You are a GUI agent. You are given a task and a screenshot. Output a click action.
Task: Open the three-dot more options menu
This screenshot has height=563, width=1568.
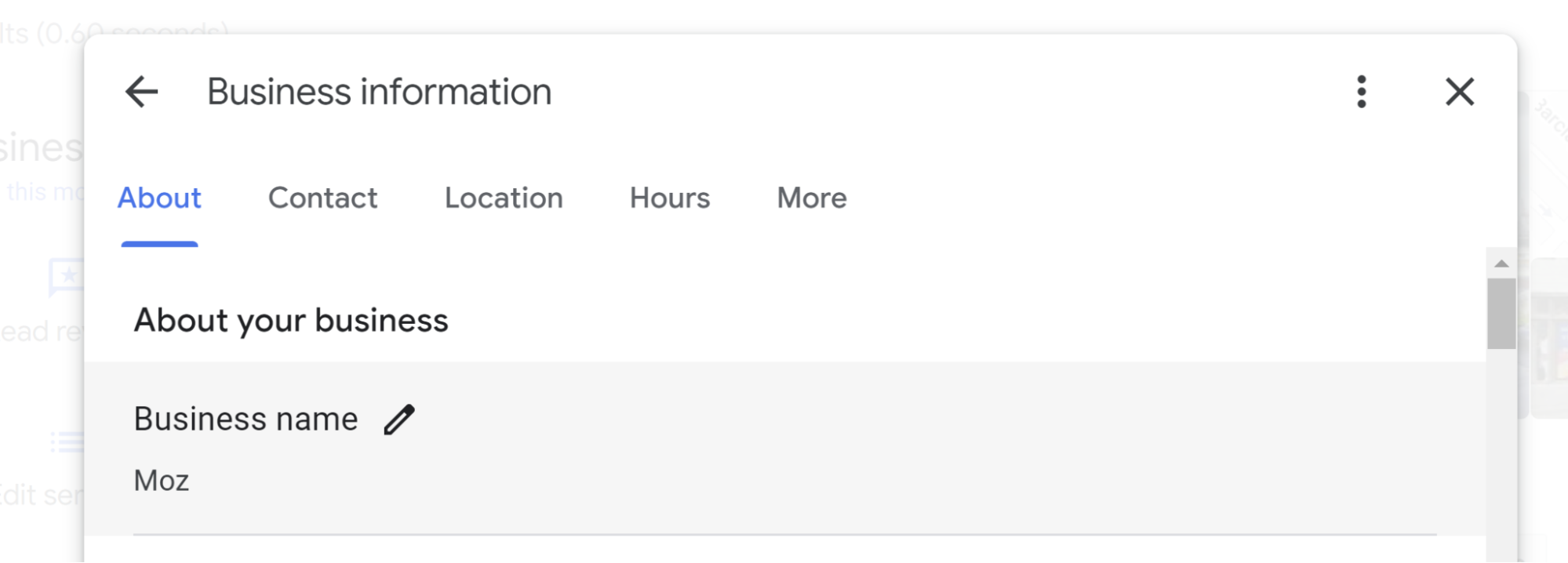[x=1362, y=92]
